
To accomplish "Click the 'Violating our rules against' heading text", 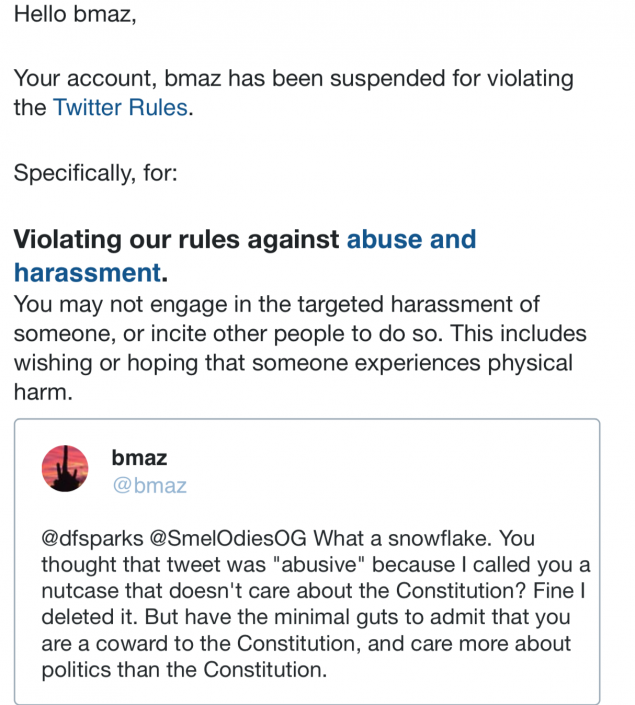I will 176,240.
